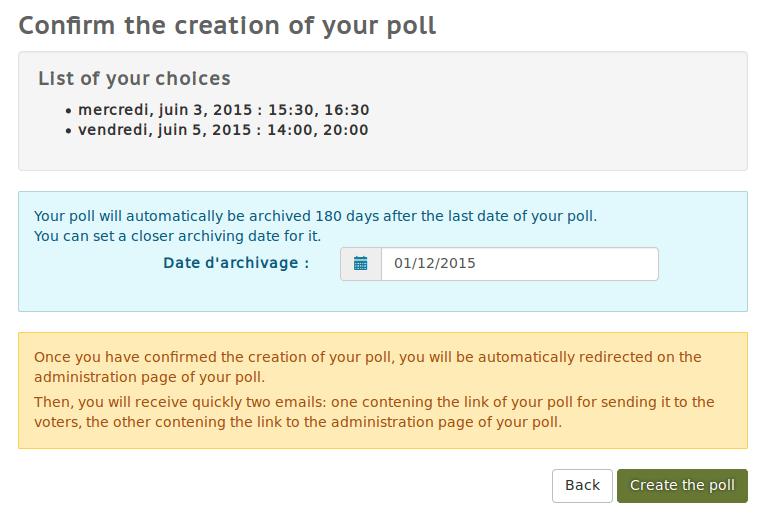Click the 180 days archive notice sentence
The image size is (760, 512).
pyautogui.click(x=316, y=216)
